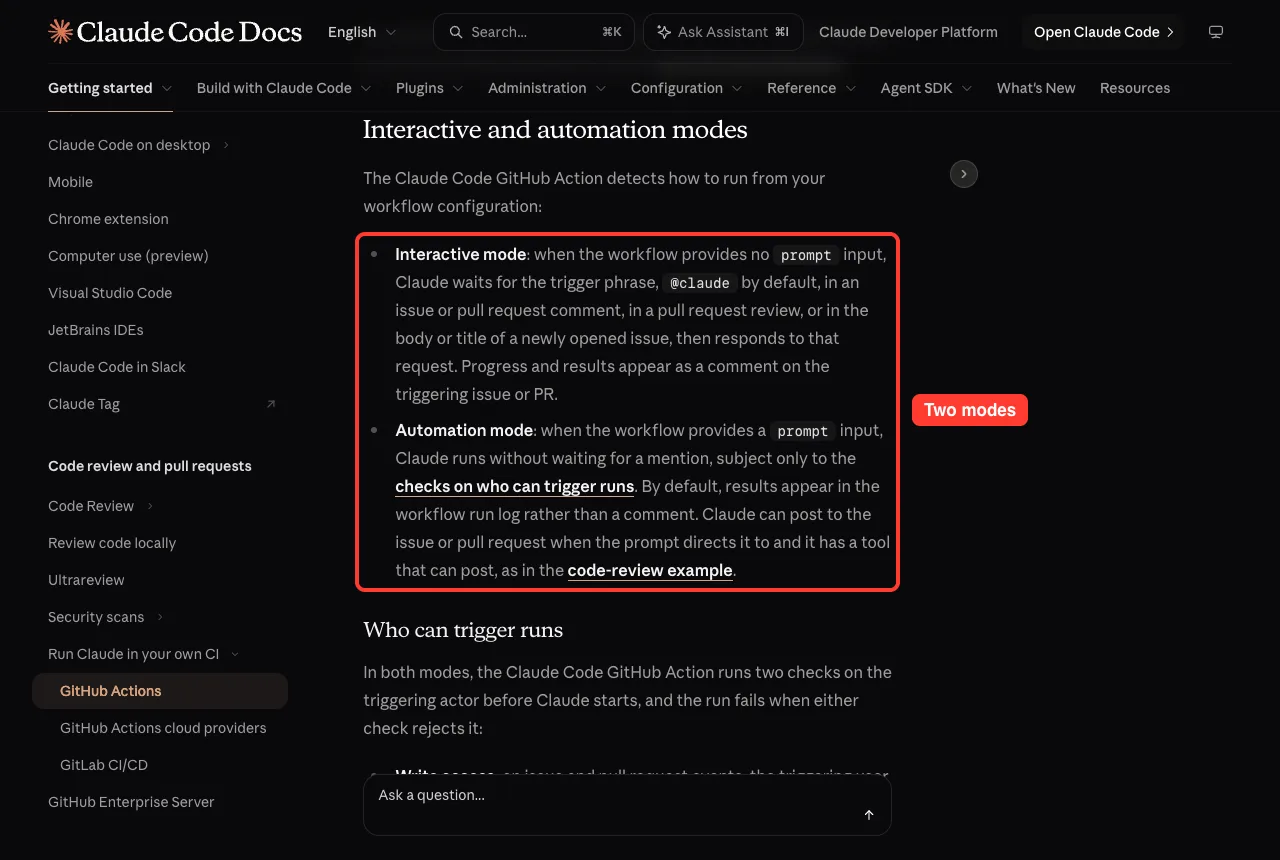Open the Reference menu

coord(812,88)
